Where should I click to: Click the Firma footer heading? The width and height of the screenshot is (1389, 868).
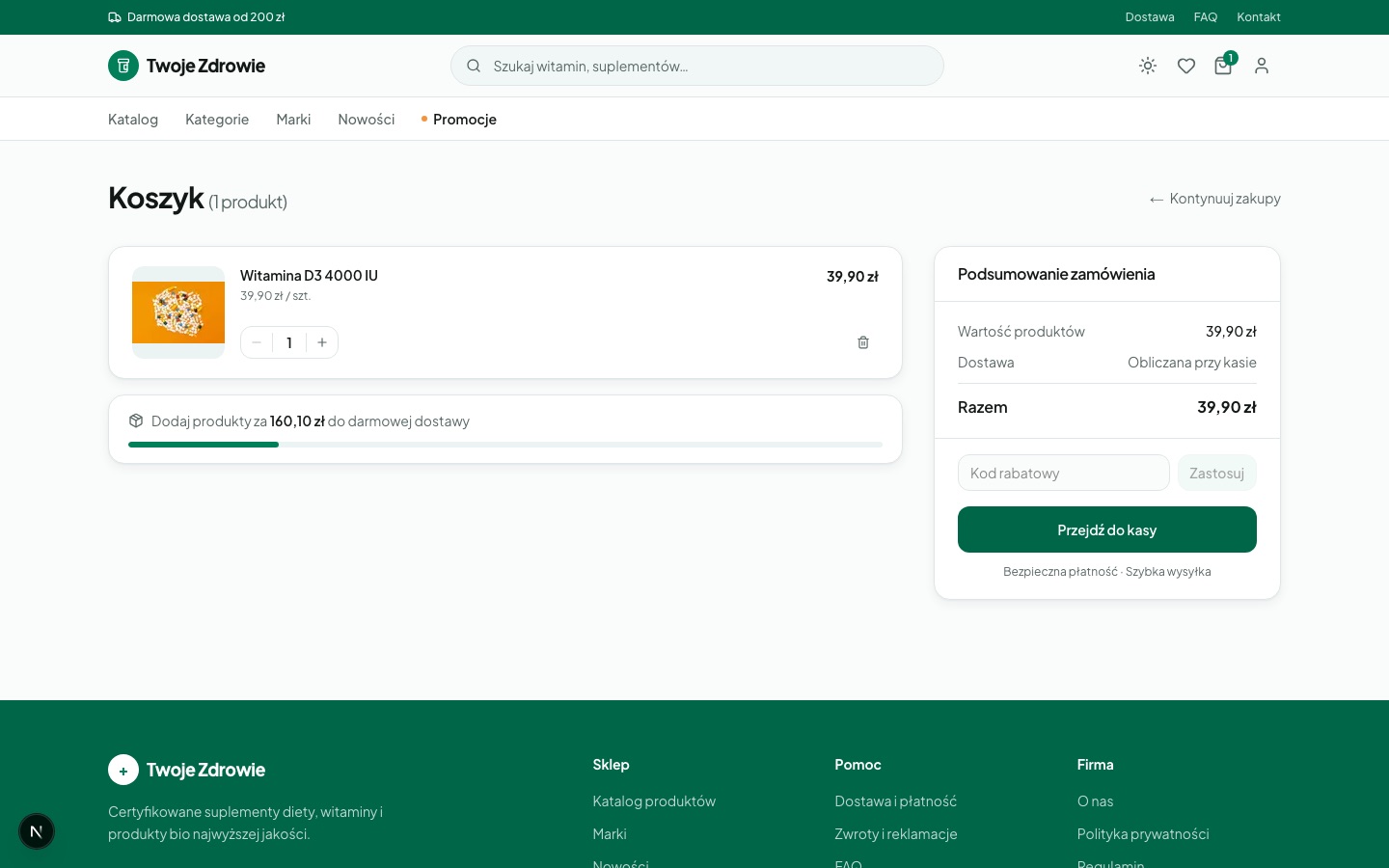click(1096, 765)
